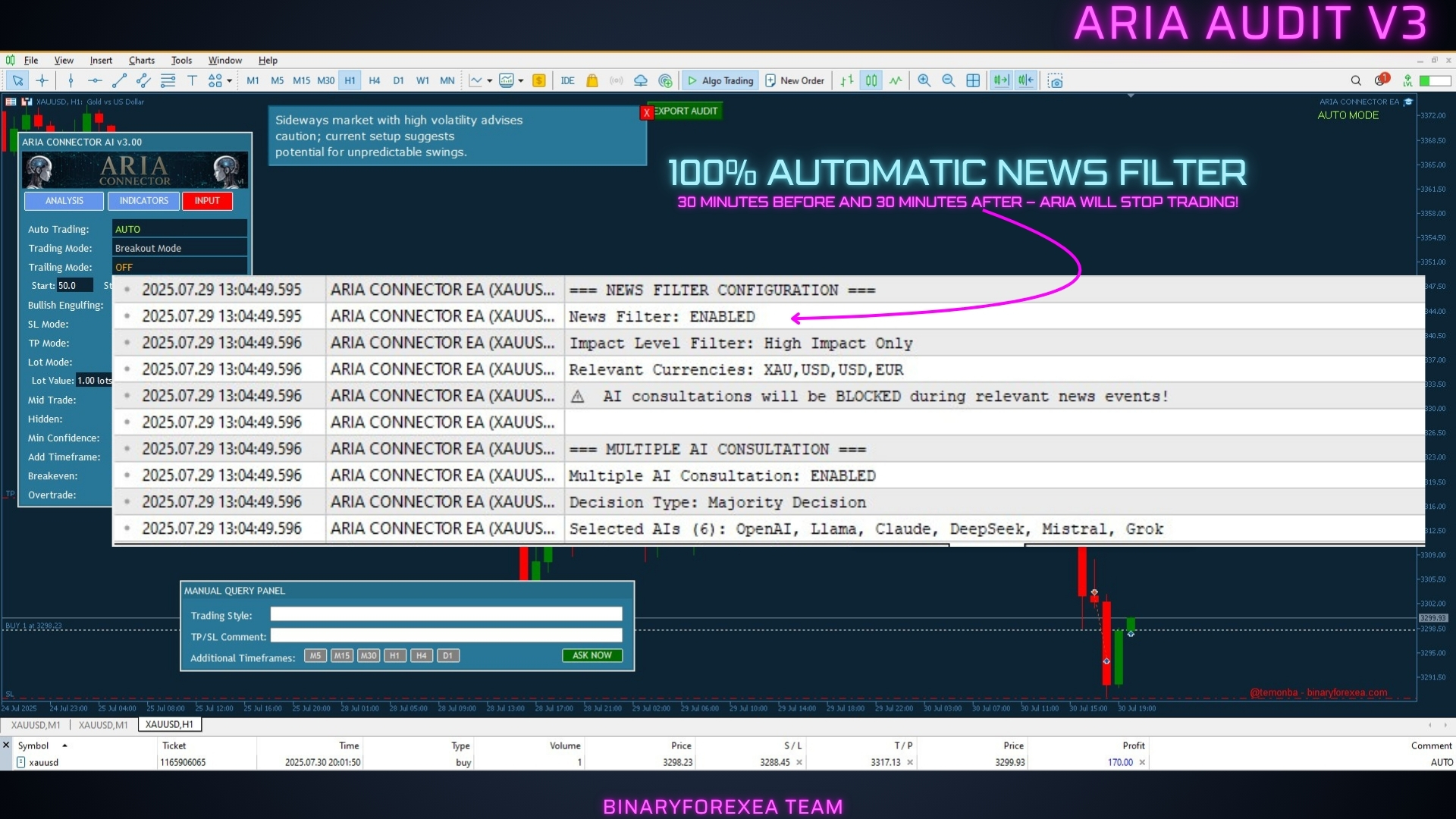Viewport: 1456px width, 819px height.
Task: Toggle M5 additional timeframe in query panel
Action: pos(315,656)
